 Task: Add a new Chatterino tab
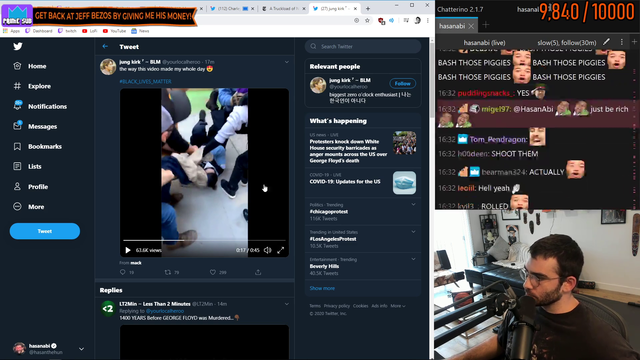tap(486, 25)
